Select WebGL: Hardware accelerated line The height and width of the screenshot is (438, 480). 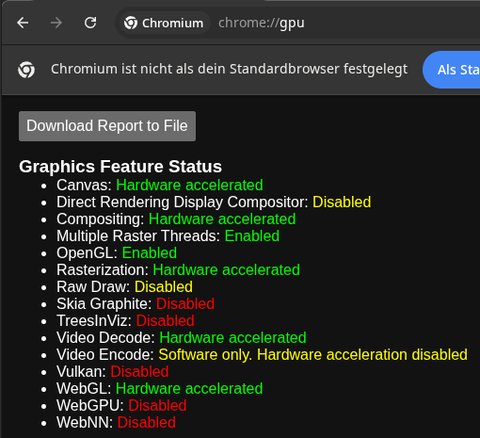(x=160, y=389)
